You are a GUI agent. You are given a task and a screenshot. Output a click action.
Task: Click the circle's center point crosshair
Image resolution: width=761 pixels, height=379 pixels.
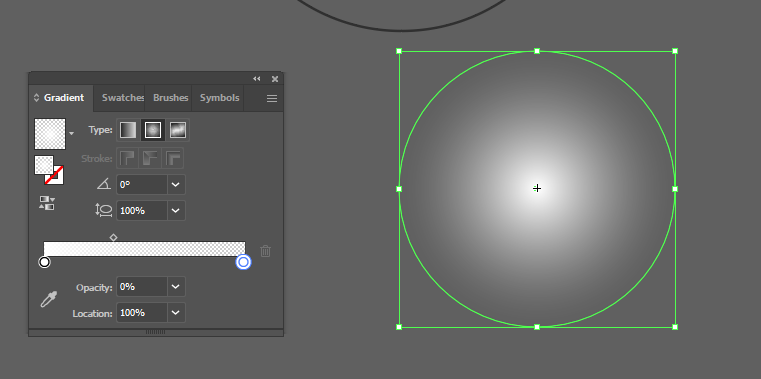537,188
